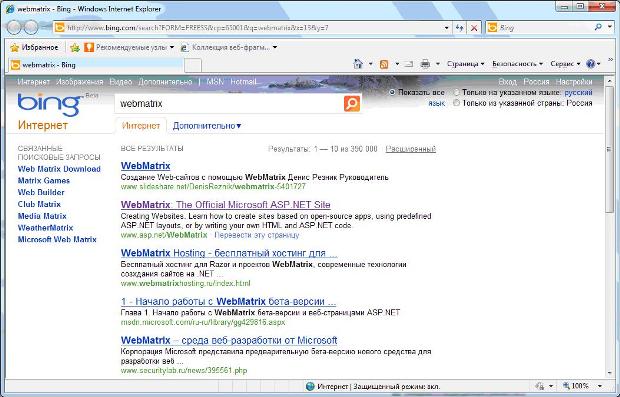Image resolution: width=620 pixels, height=397 pixels.
Task: Click the orange Bing search magnifier button
Action: [352, 104]
